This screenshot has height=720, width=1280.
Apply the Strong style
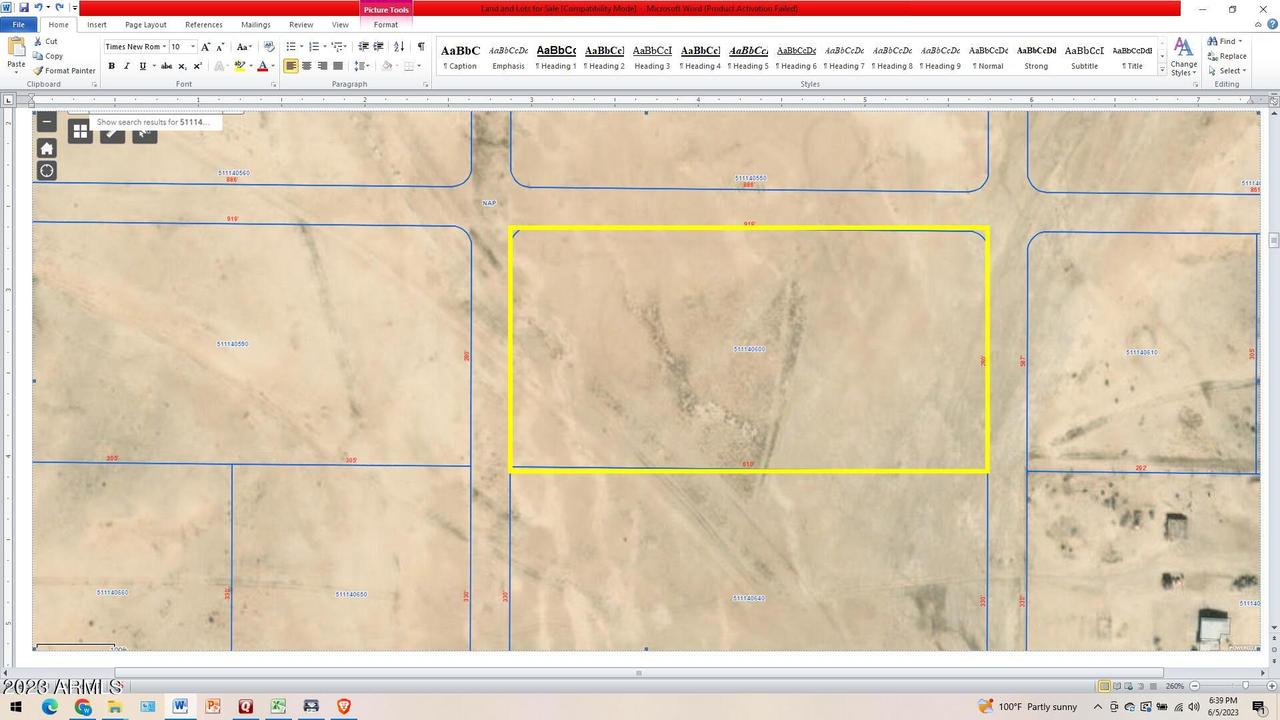pos(1036,57)
